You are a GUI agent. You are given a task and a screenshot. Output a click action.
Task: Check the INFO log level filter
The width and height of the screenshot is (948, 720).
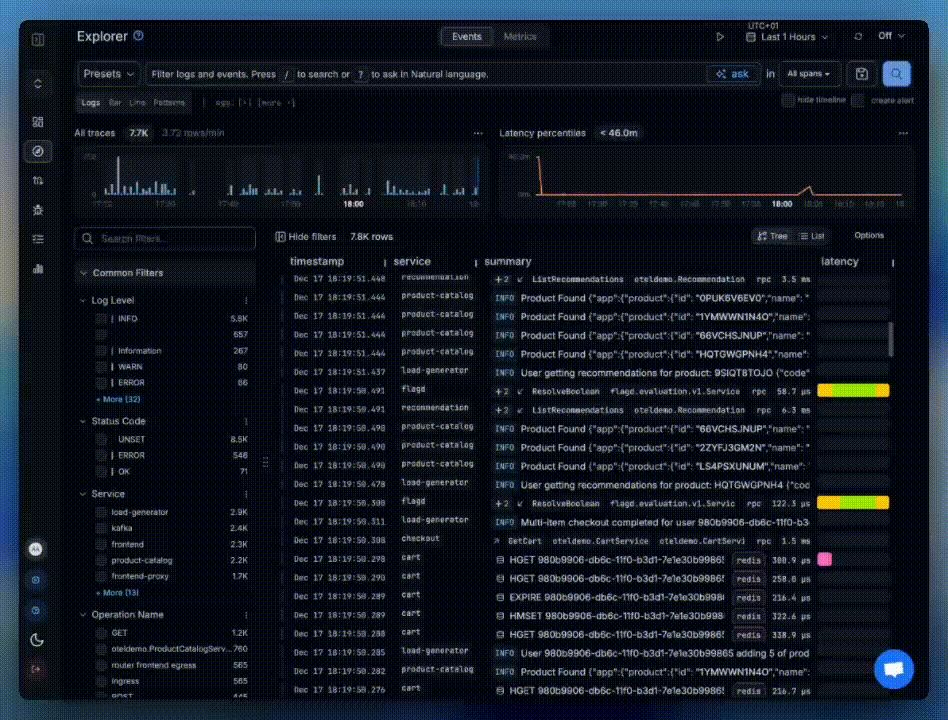coord(99,318)
